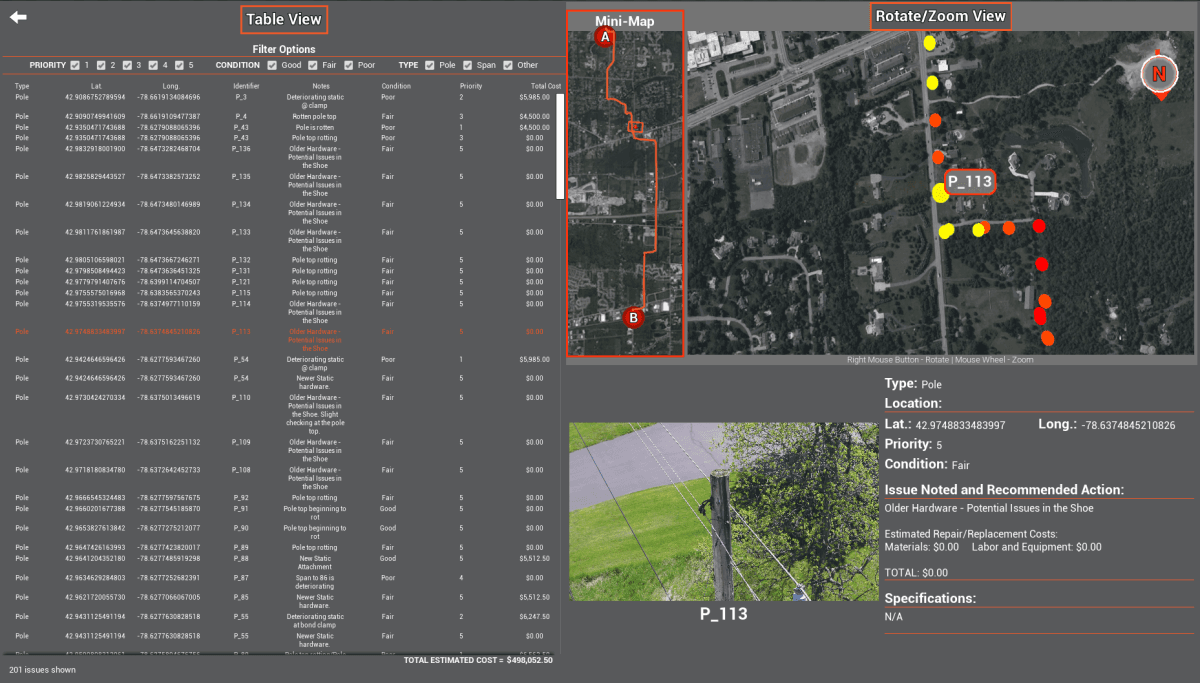Click the yellow pole dot beside the P_113 label
This screenshot has width=1200, height=683.
coord(940,192)
